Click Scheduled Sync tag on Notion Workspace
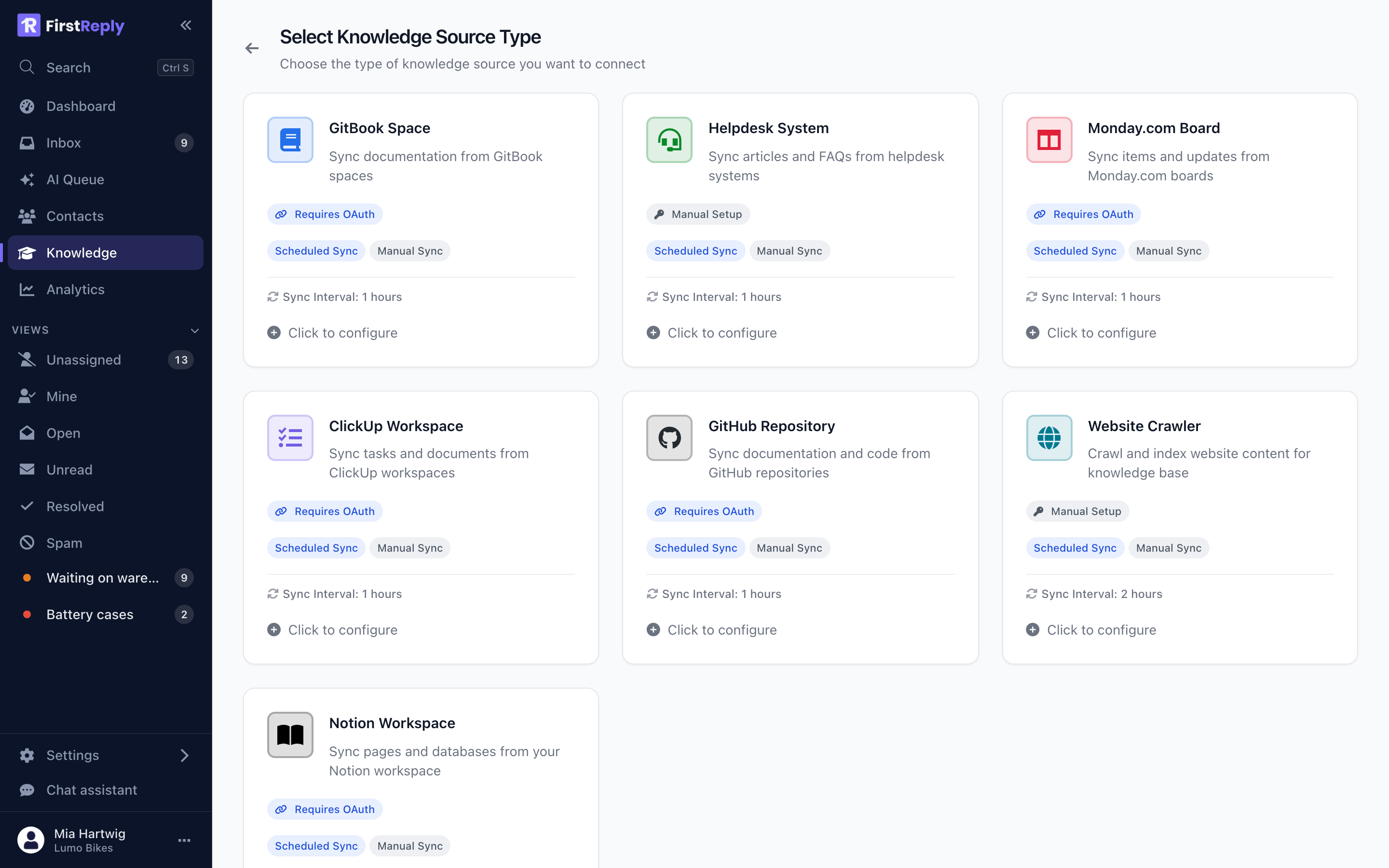 tap(316, 846)
